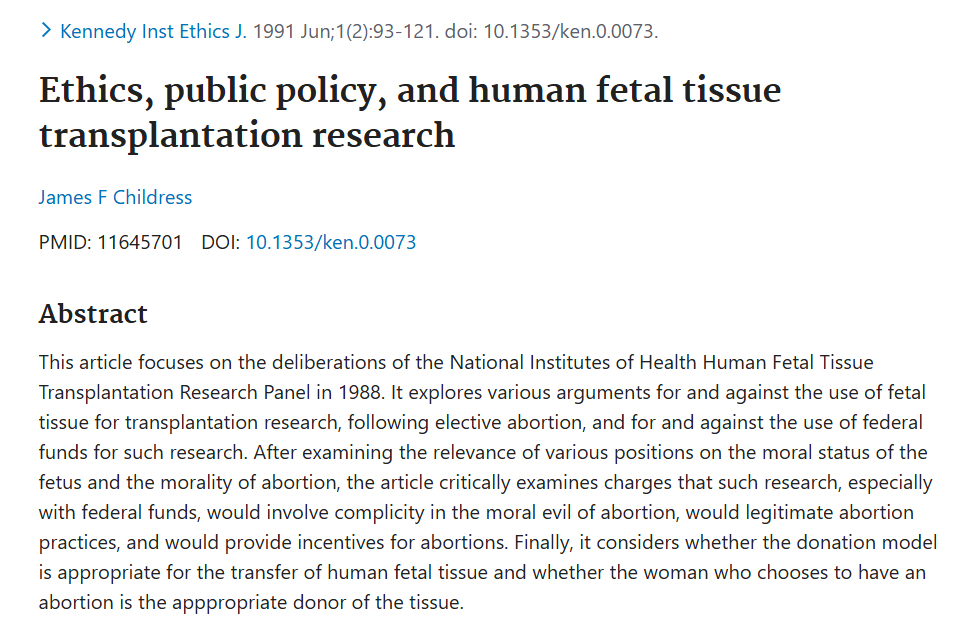Screen dimensions: 980x632
Task: Click the PMID number 11645701
Action: (x=139, y=243)
